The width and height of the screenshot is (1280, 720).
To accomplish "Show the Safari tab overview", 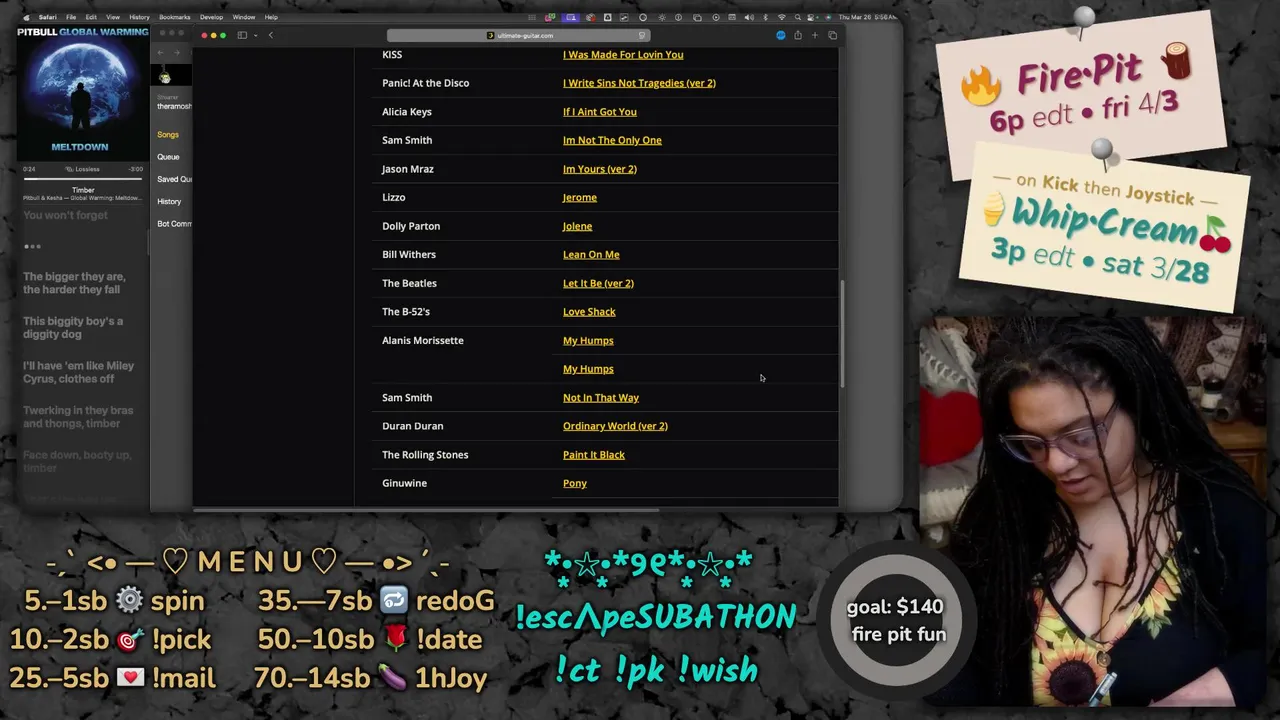I will click(832, 35).
